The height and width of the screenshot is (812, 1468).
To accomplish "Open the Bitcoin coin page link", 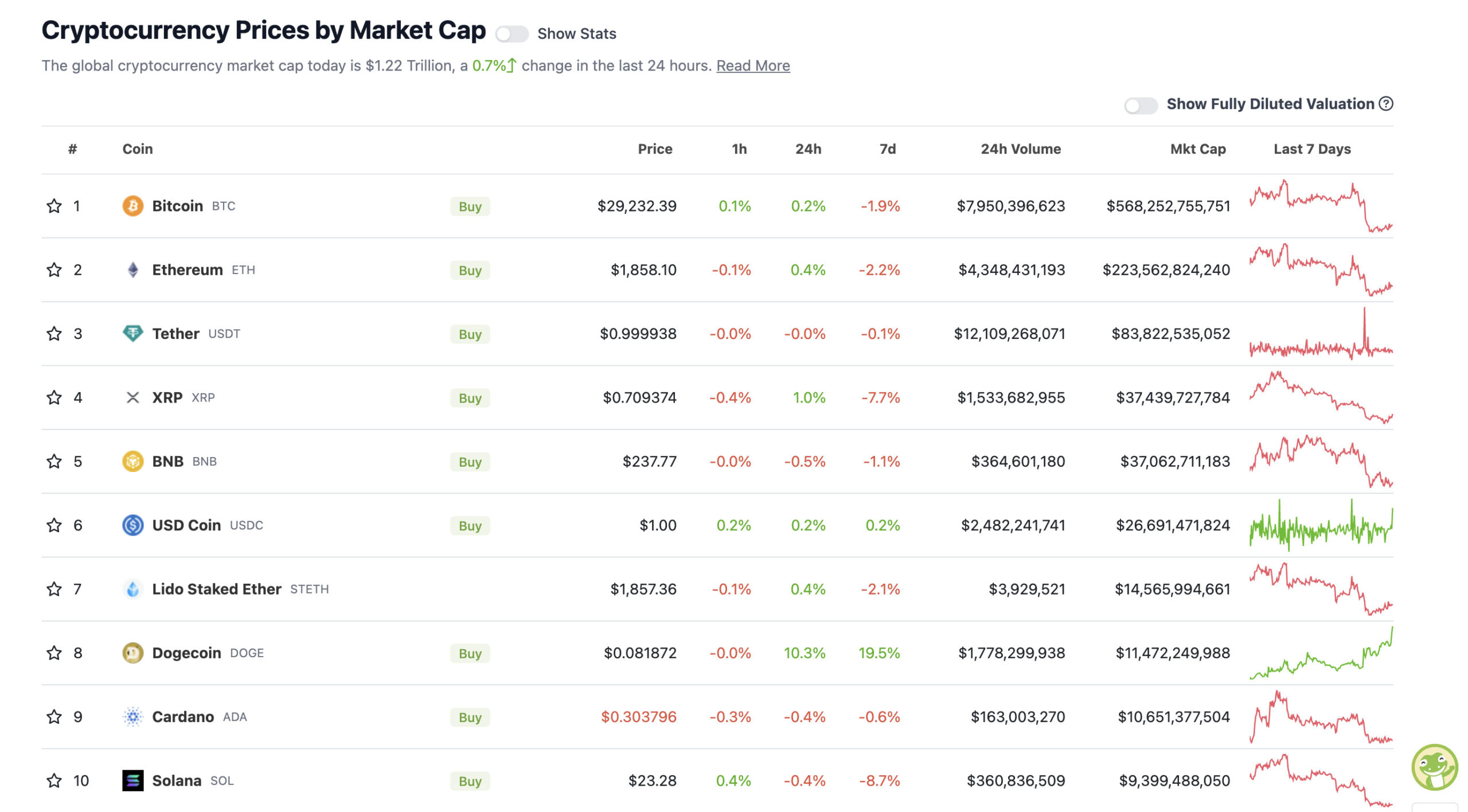I will pos(177,206).
